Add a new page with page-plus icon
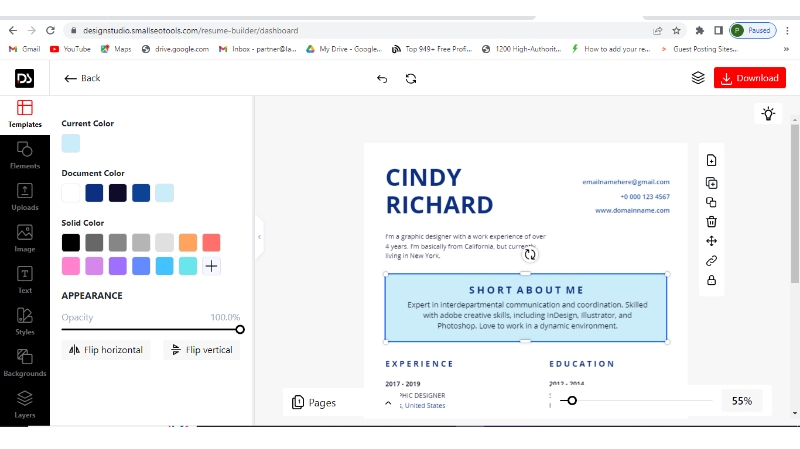The height and width of the screenshot is (449, 800). click(x=711, y=161)
